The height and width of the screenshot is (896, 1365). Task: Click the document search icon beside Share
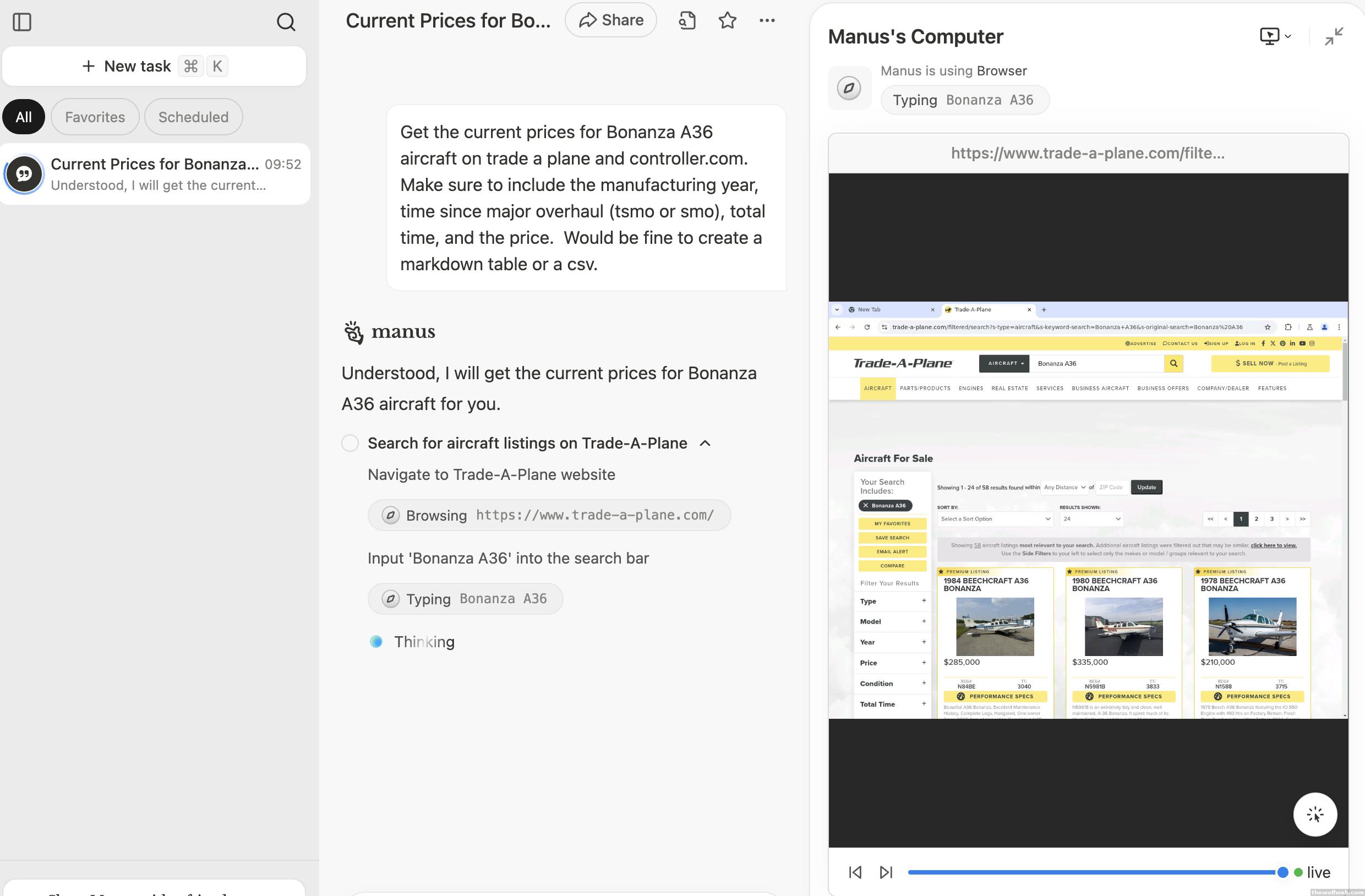tap(686, 21)
